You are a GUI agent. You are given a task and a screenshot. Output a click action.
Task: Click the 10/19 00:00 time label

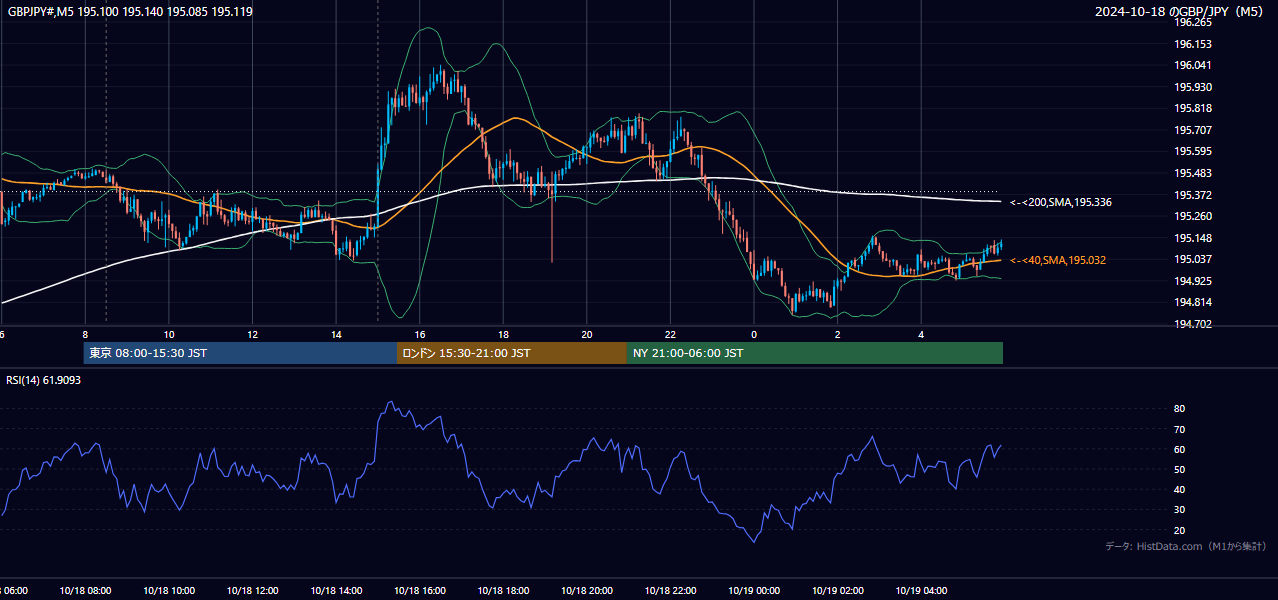pyautogui.click(x=754, y=591)
